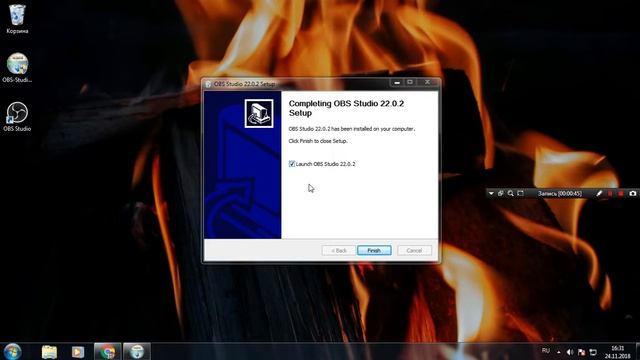Take a screenshot with the recorder camera icon
The image size is (640, 360).
pos(632,193)
